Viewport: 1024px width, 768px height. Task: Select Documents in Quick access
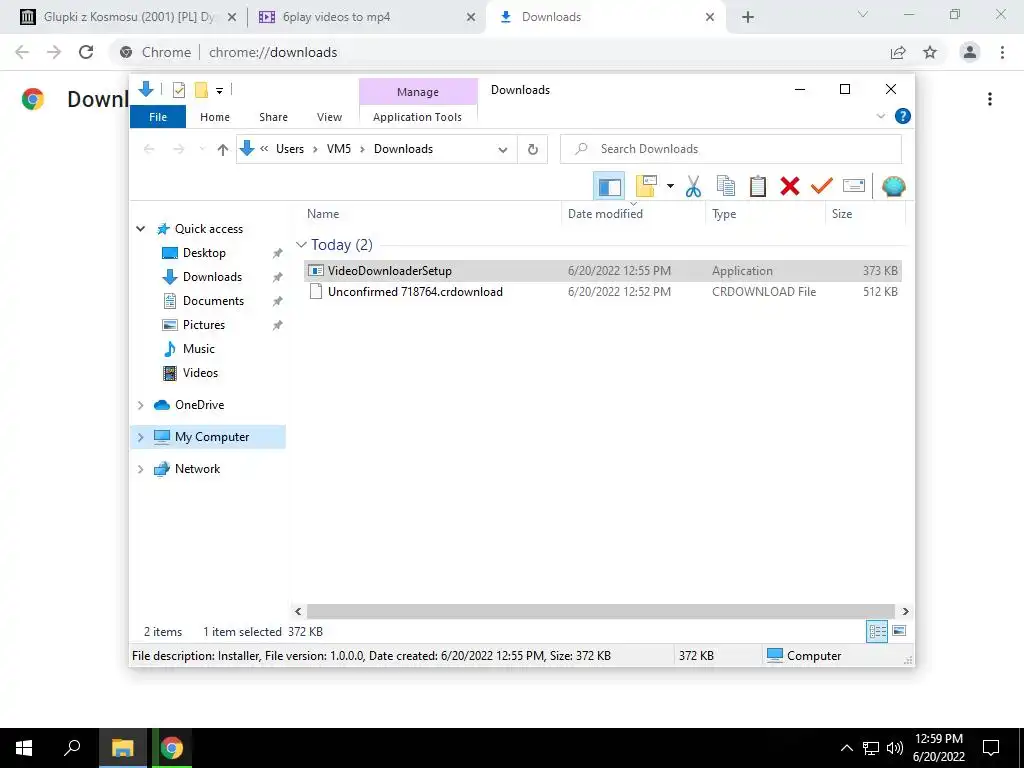pyautogui.click(x=213, y=301)
